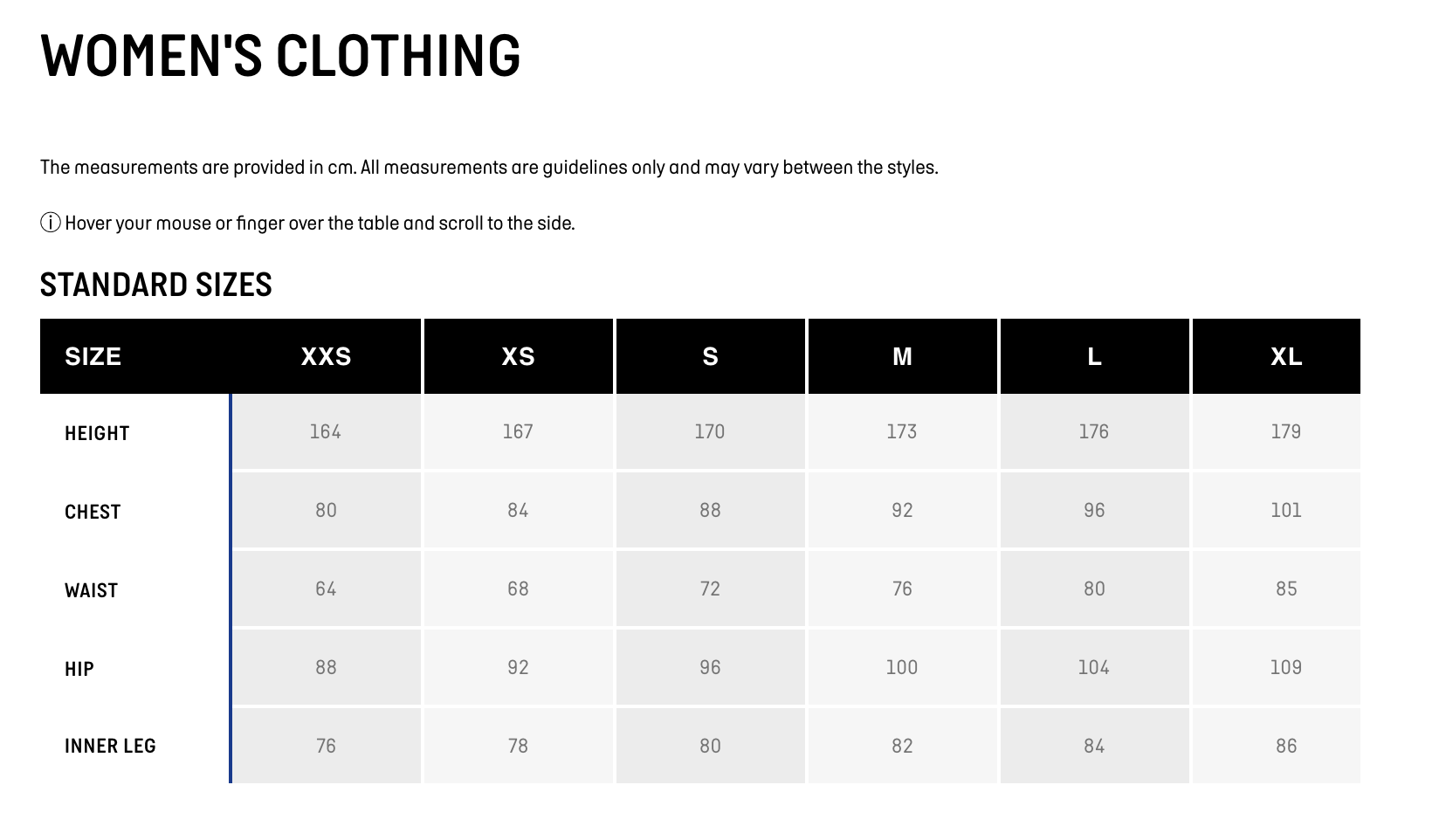Click the waist value 72 for size S
Viewport: 1446px width, 840px height.
tap(710, 589)
